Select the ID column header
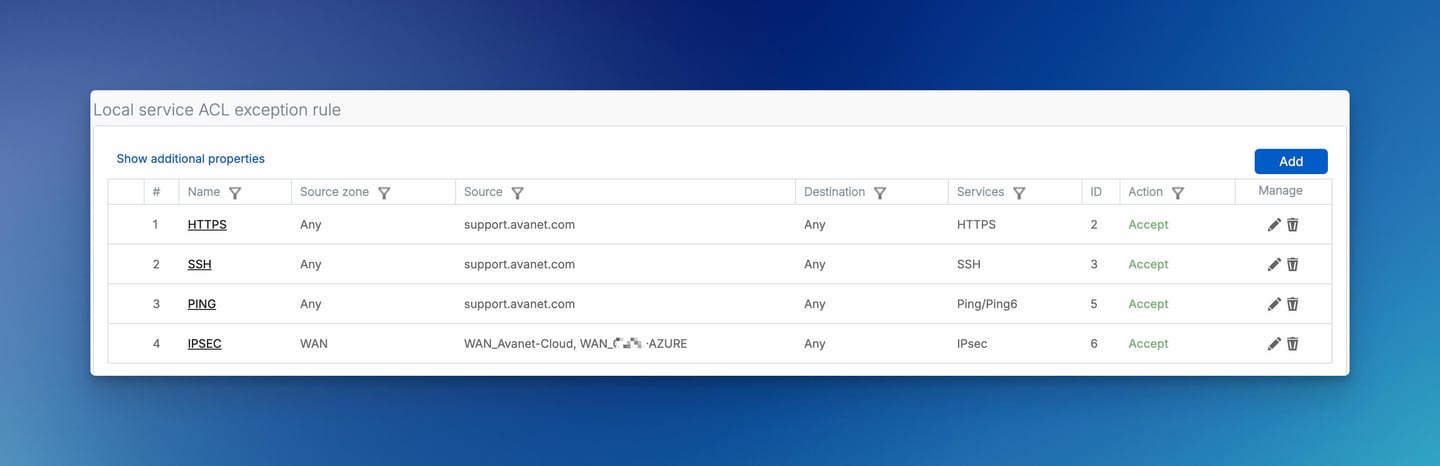1440x466 pixels. coord(1096,192)
